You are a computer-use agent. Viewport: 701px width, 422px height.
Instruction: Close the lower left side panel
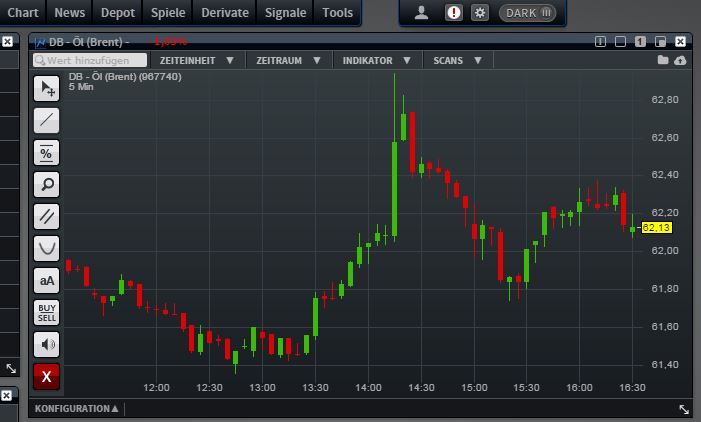(x=6, y=395)
